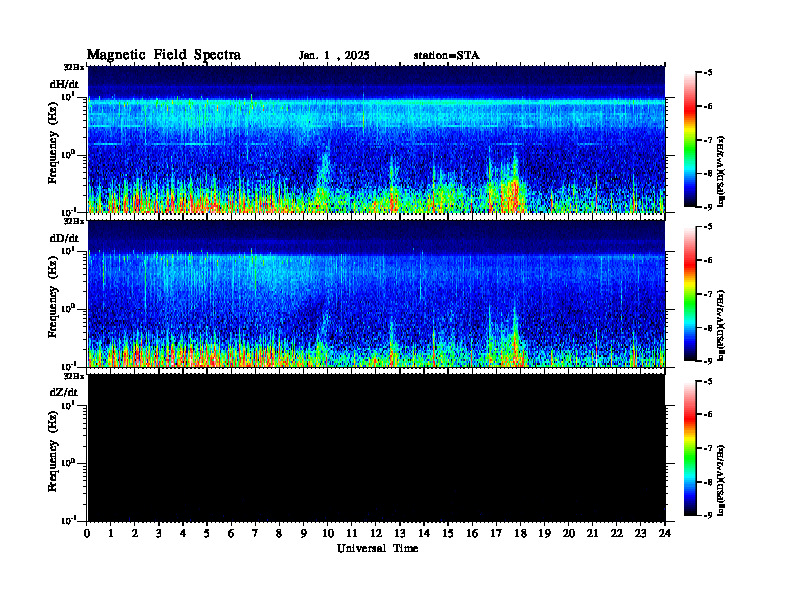Click hour "6" on the time axis
Image resolution: width=792 pixels, height=612 pixels.
pos(231,534)
